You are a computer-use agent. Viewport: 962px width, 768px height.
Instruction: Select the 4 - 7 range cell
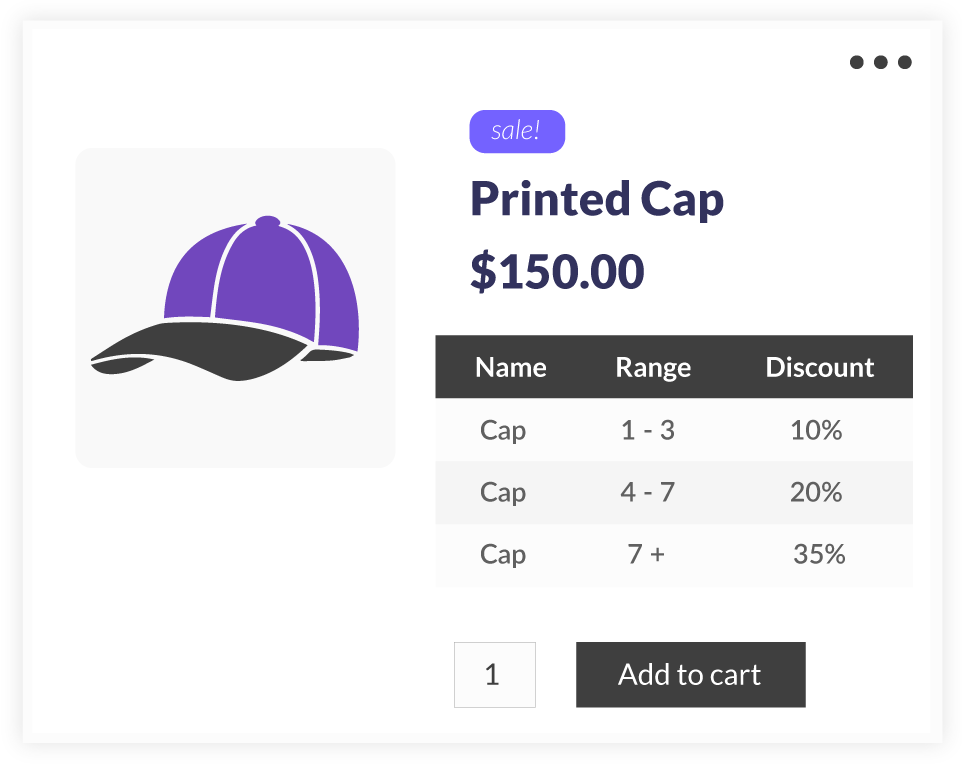click(648, 492)
